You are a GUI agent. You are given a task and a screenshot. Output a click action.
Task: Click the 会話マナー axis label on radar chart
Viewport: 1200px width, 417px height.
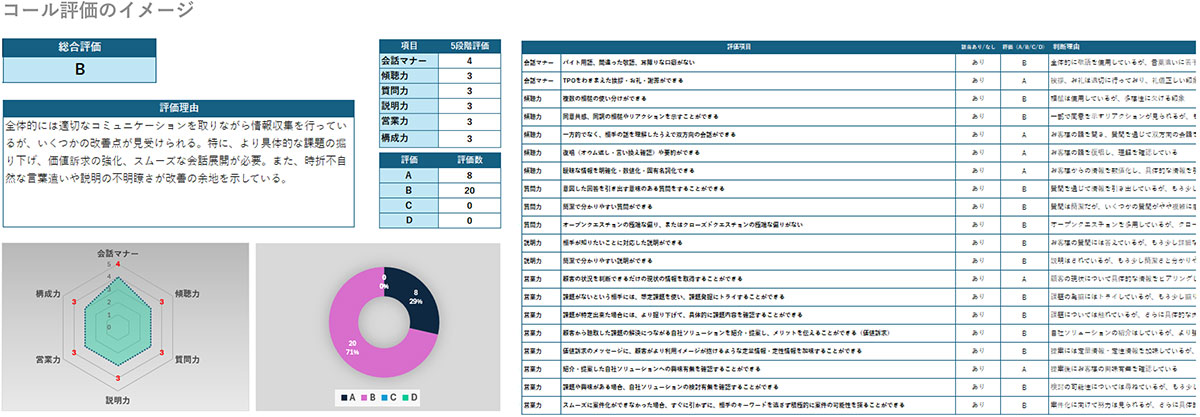point(117,253)
